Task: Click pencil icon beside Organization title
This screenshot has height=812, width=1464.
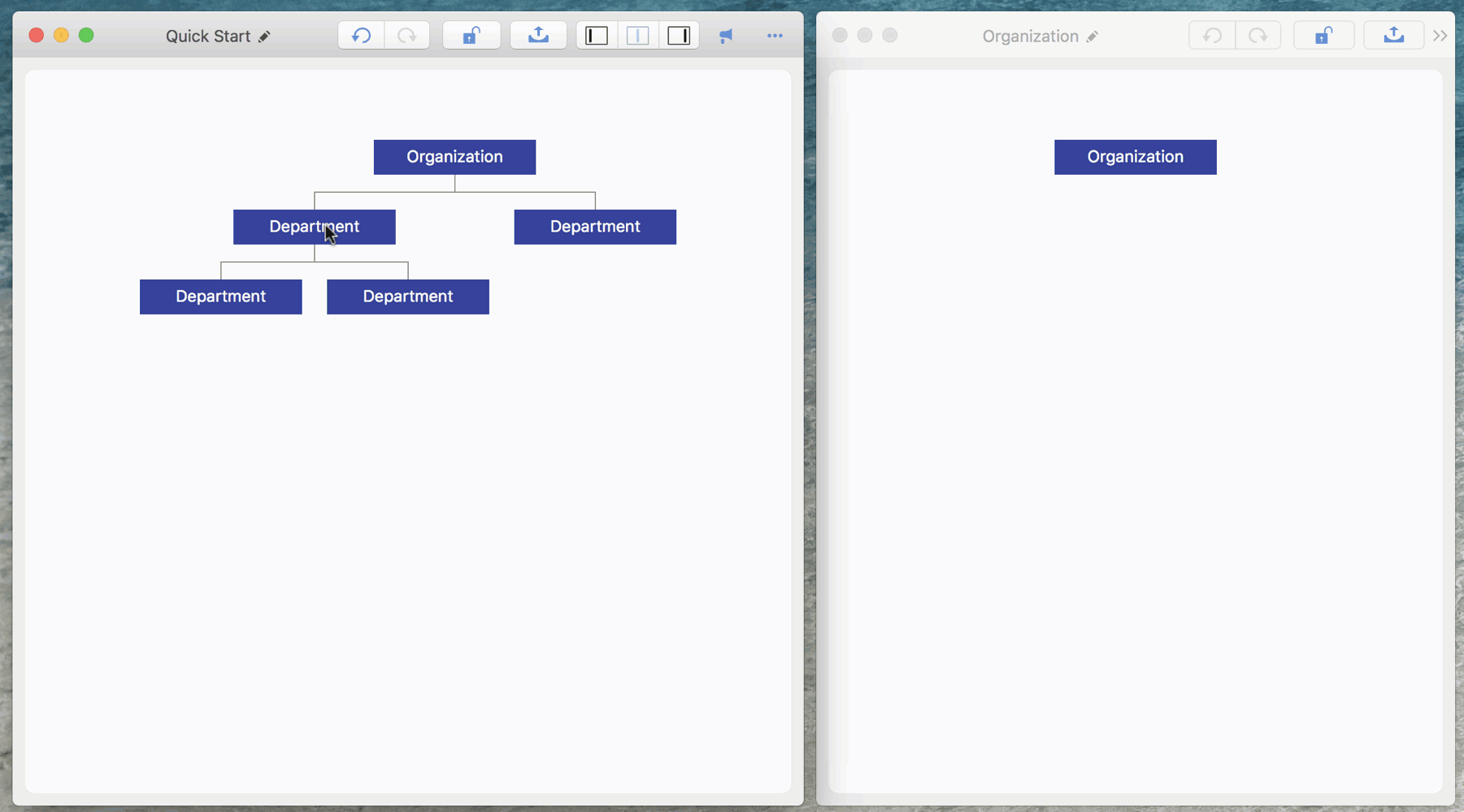Action: pyautogui.click(x=1093, y=37)
